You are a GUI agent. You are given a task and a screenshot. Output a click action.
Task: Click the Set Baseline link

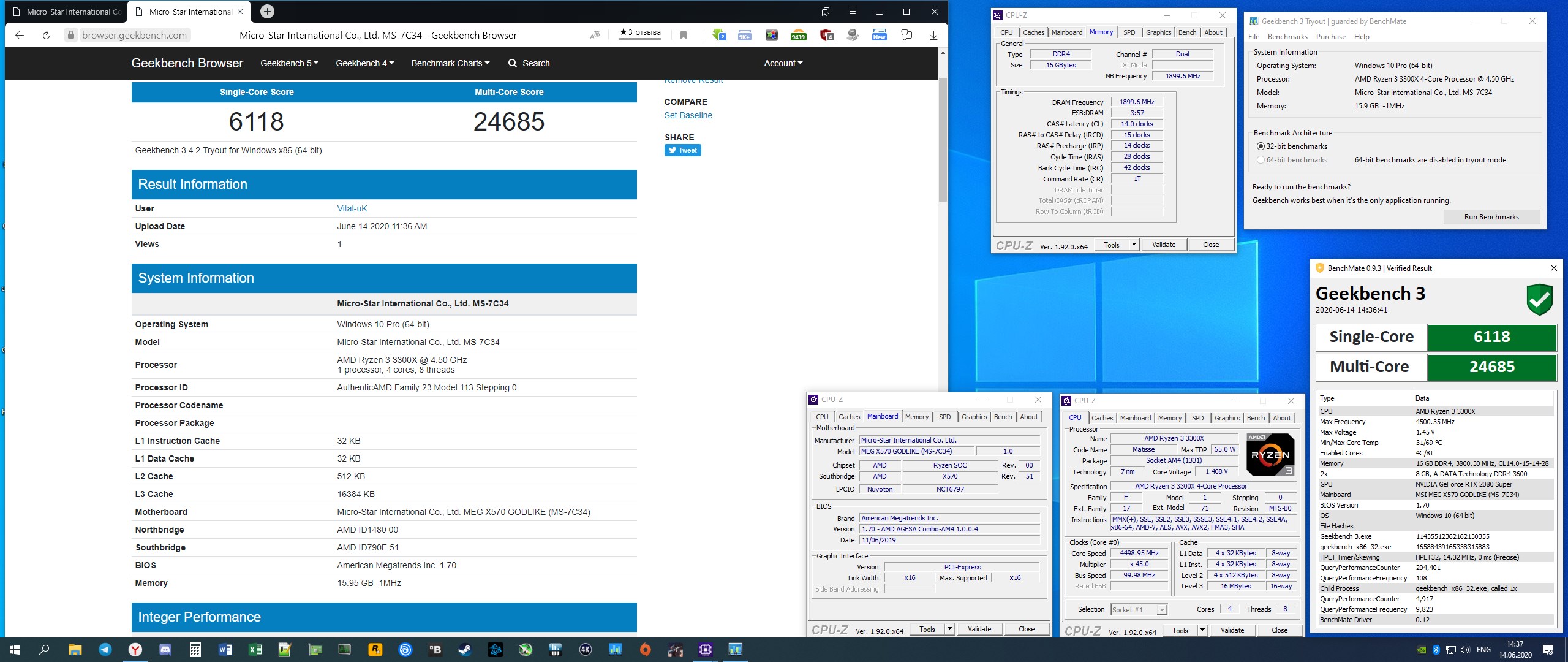coord(688,115)
